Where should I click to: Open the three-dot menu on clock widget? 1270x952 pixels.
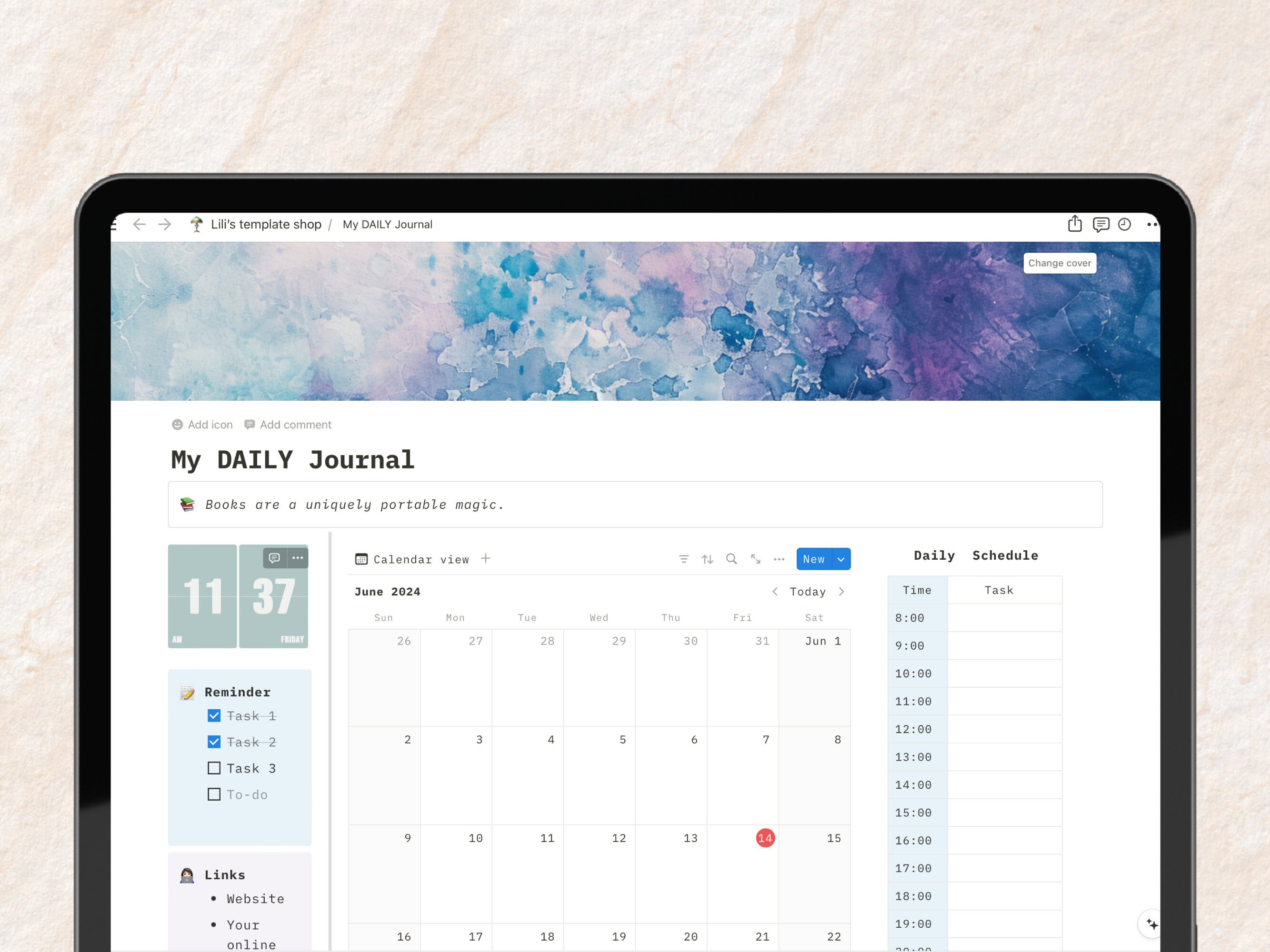click(x=298, y=558)
